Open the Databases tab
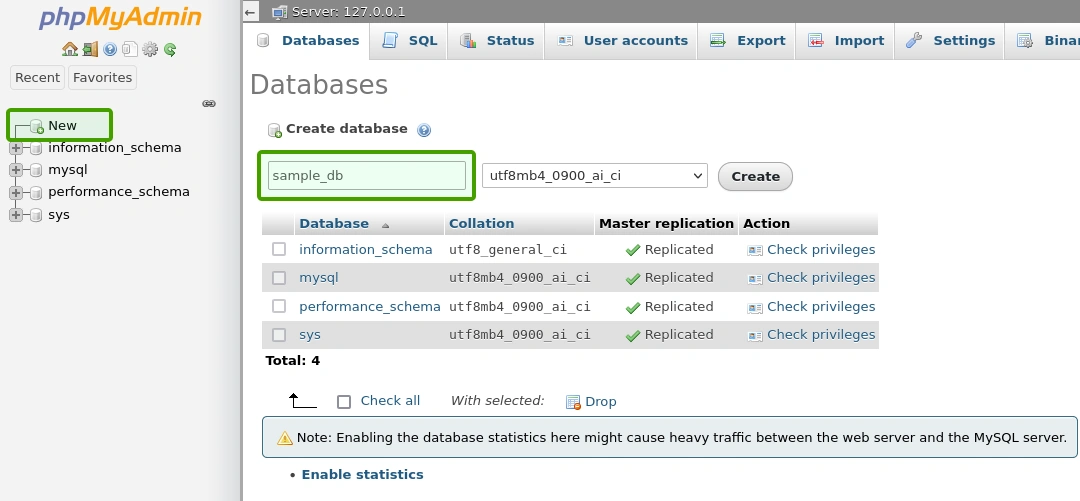Image resolution: width=1080 pixels, height=501 pixels. coord(307,41)
